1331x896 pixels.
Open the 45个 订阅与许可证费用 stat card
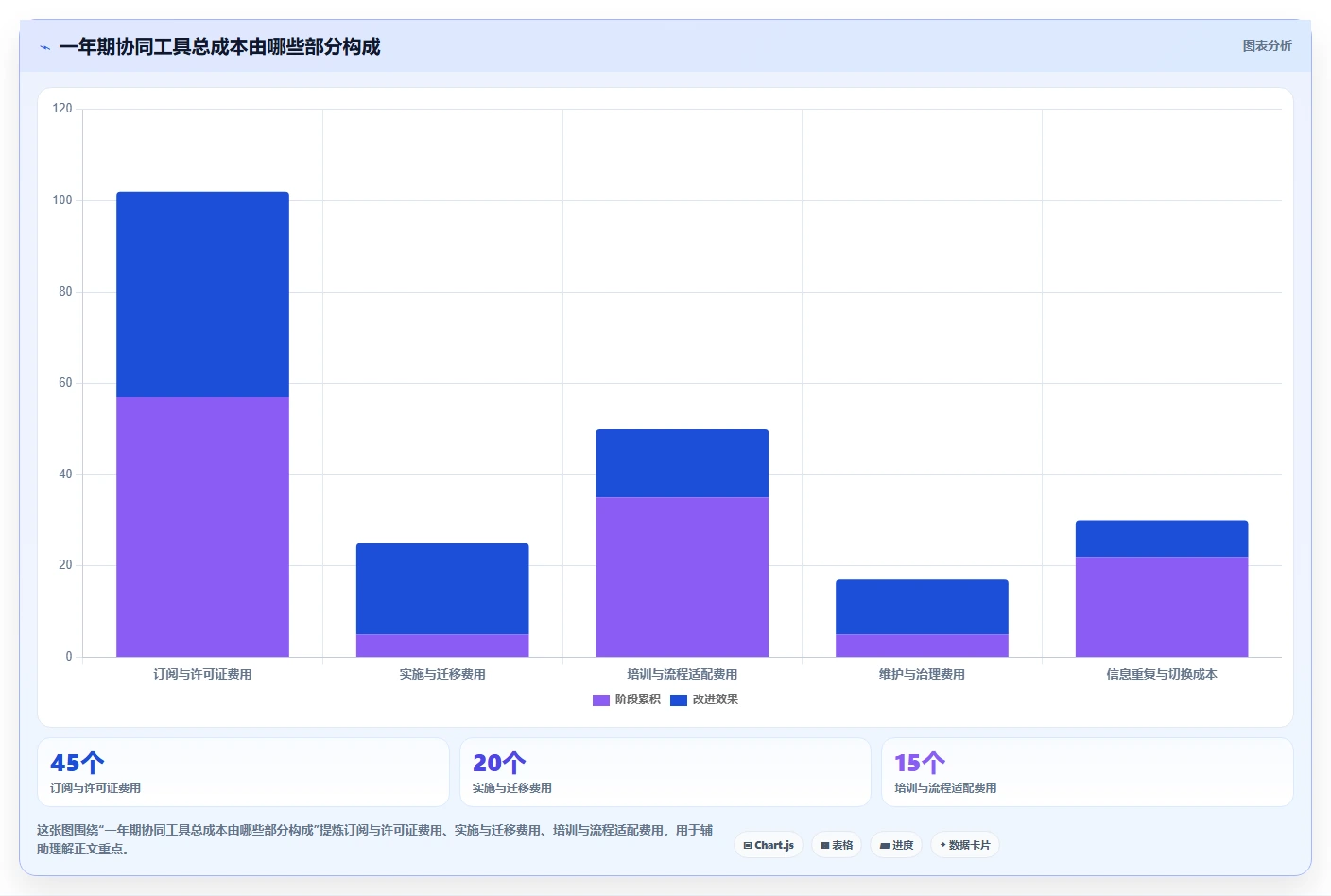(x=243, y=772)
